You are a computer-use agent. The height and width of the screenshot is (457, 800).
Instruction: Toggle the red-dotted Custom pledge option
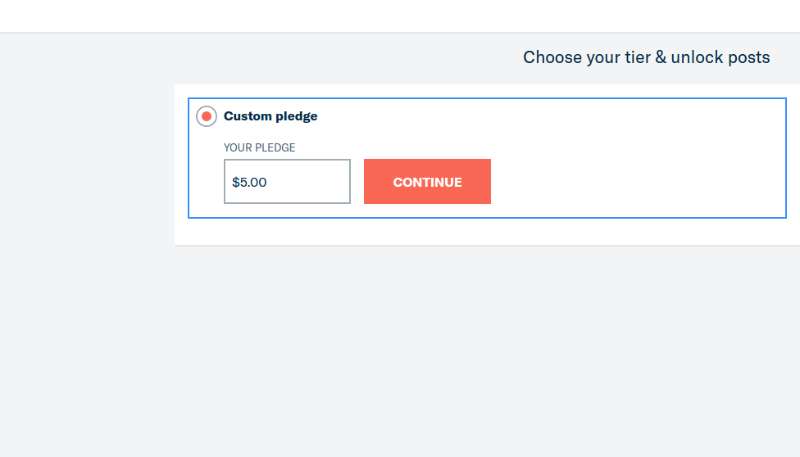coord(206,116)
